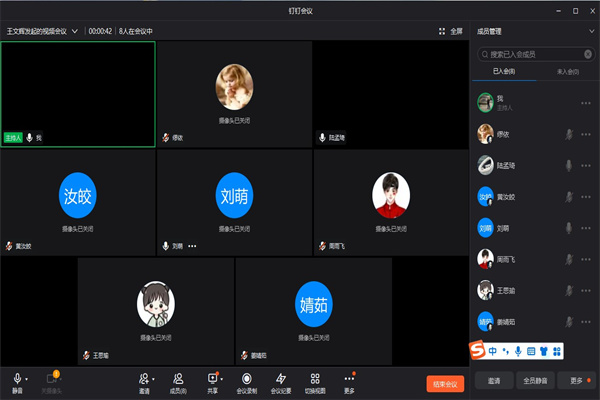Switch to 未入会 not-joined tab

568,72
